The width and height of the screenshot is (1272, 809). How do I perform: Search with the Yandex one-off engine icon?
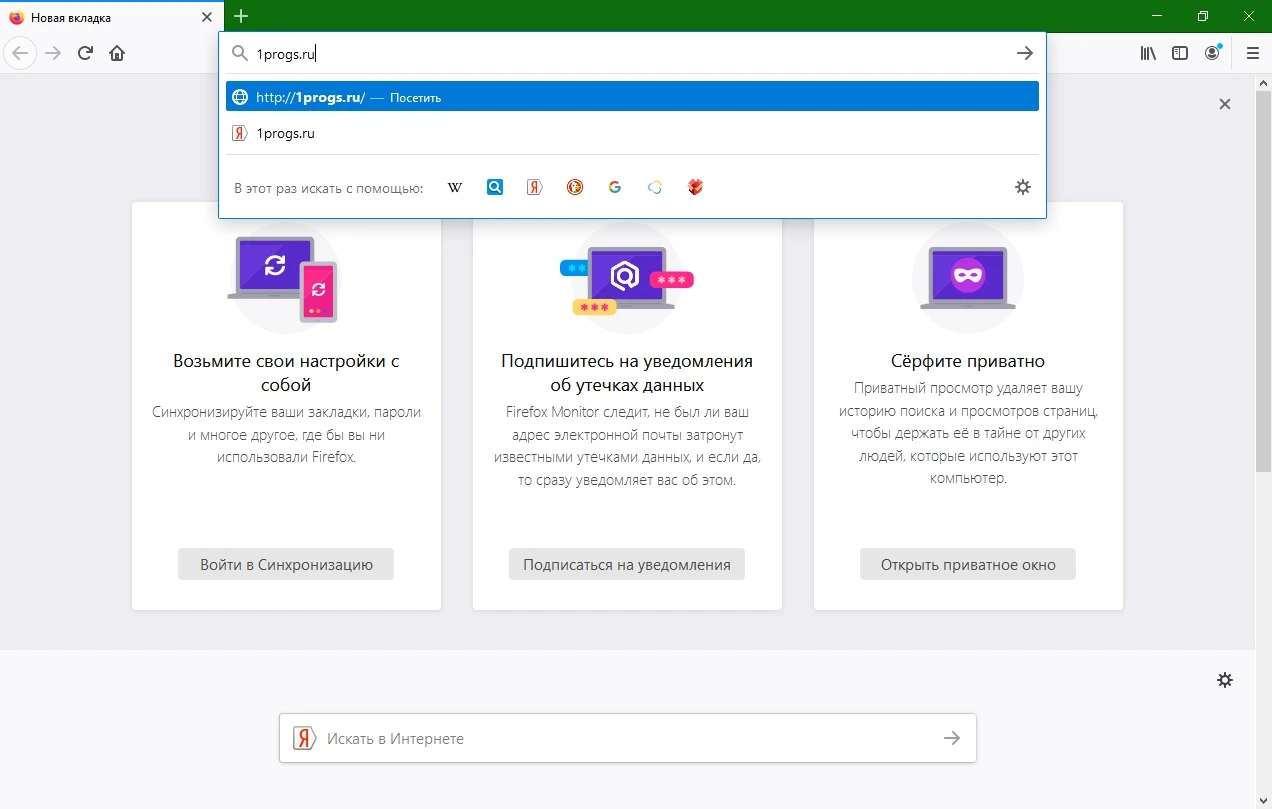535,187
